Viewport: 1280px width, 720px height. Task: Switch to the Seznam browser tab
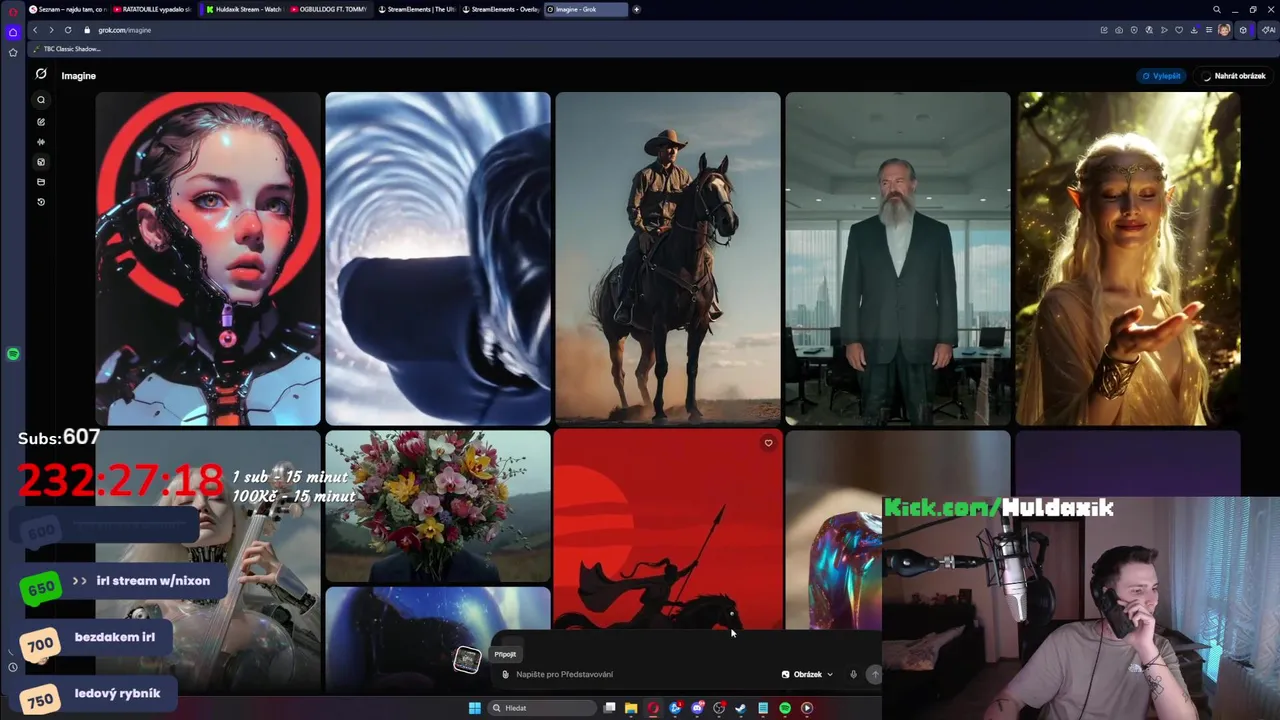coord(66,9)
